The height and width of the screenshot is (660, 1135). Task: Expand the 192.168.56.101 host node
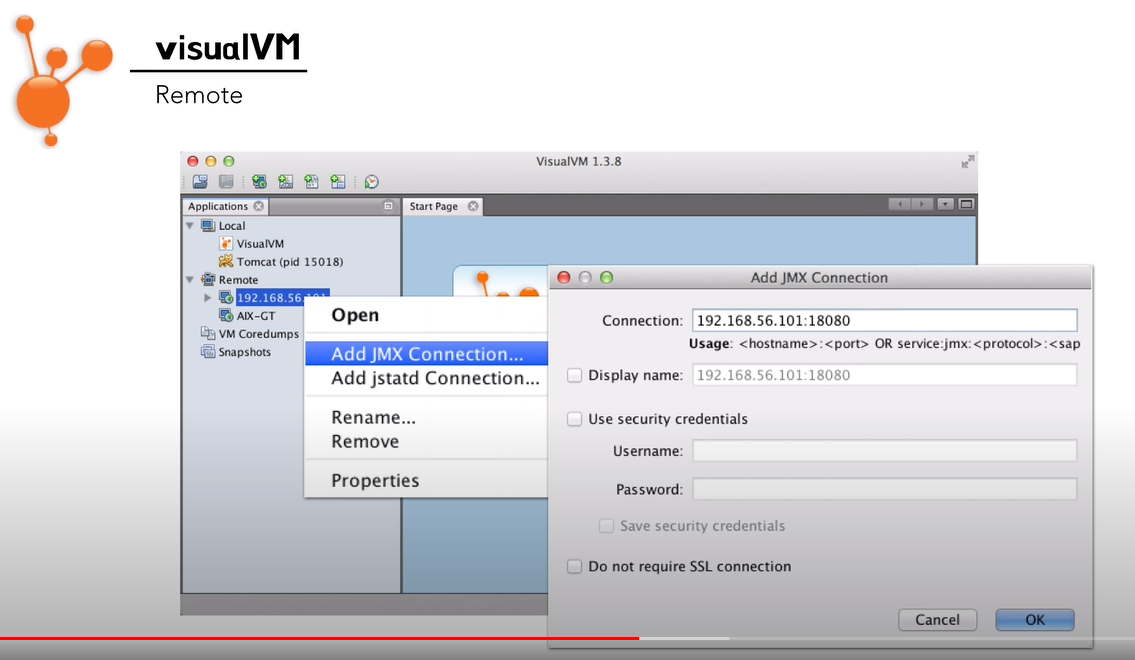pyautogui.click(x=208, y=297)
